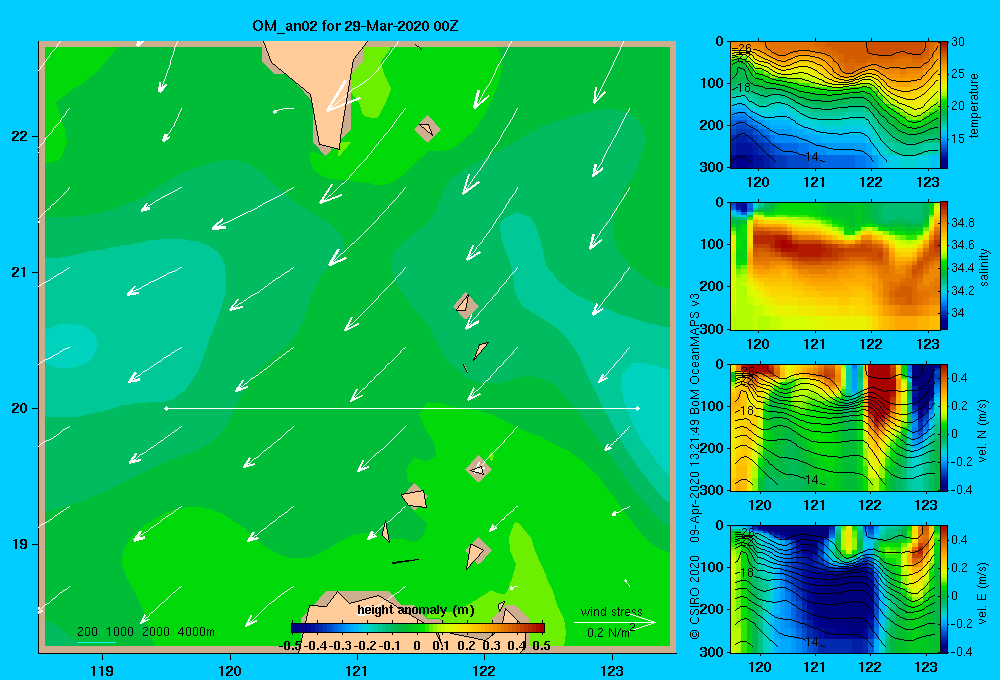Viewport: 1000px width, 680px height.
Task: Click the title "OM_an02 for 29-Mar-2020 00Z"
Action: coord(355,26)
